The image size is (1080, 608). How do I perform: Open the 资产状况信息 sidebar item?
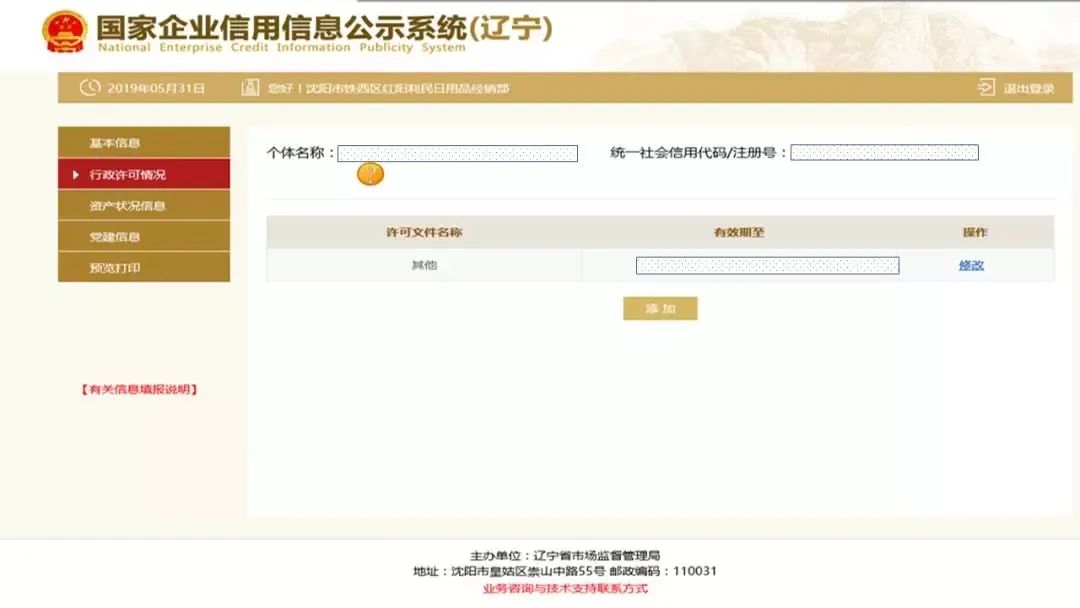(x=144, y=205)
